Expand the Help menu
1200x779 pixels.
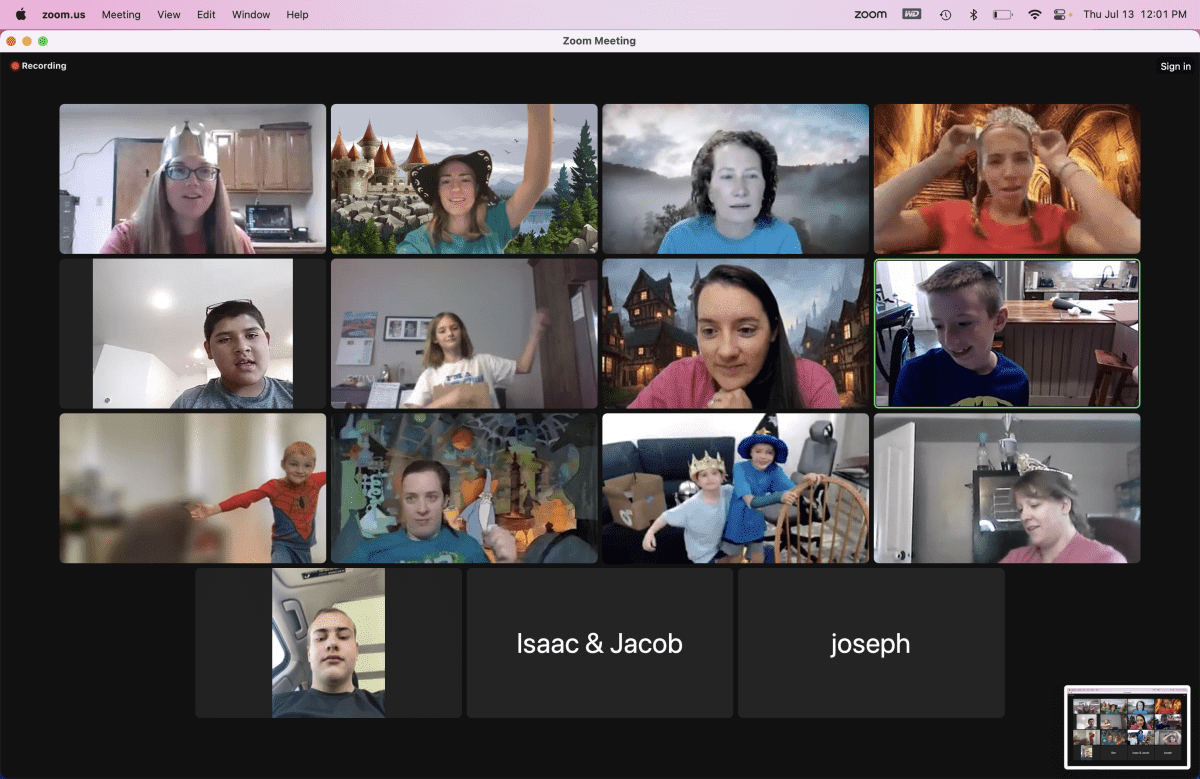pyautogui.click(x=297, y=14)
